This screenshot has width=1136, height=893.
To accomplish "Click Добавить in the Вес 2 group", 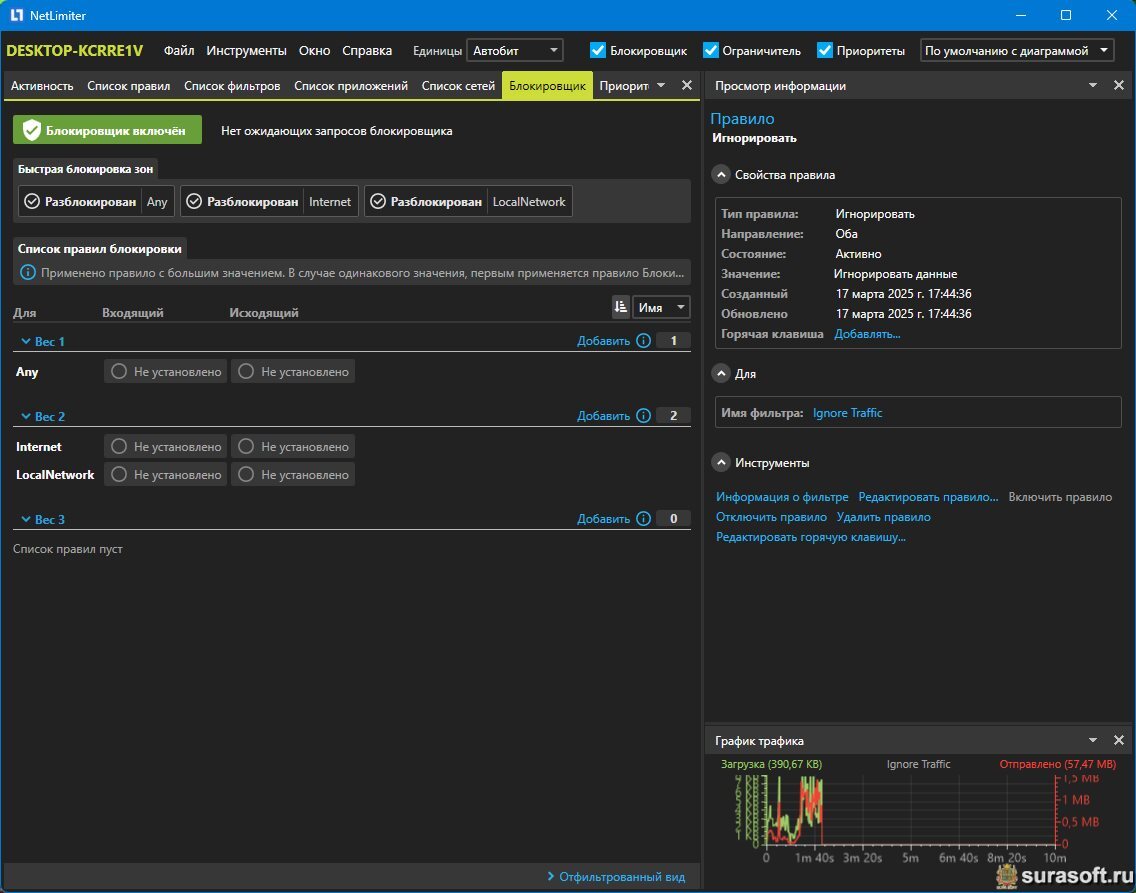I will tap(604, 416).
